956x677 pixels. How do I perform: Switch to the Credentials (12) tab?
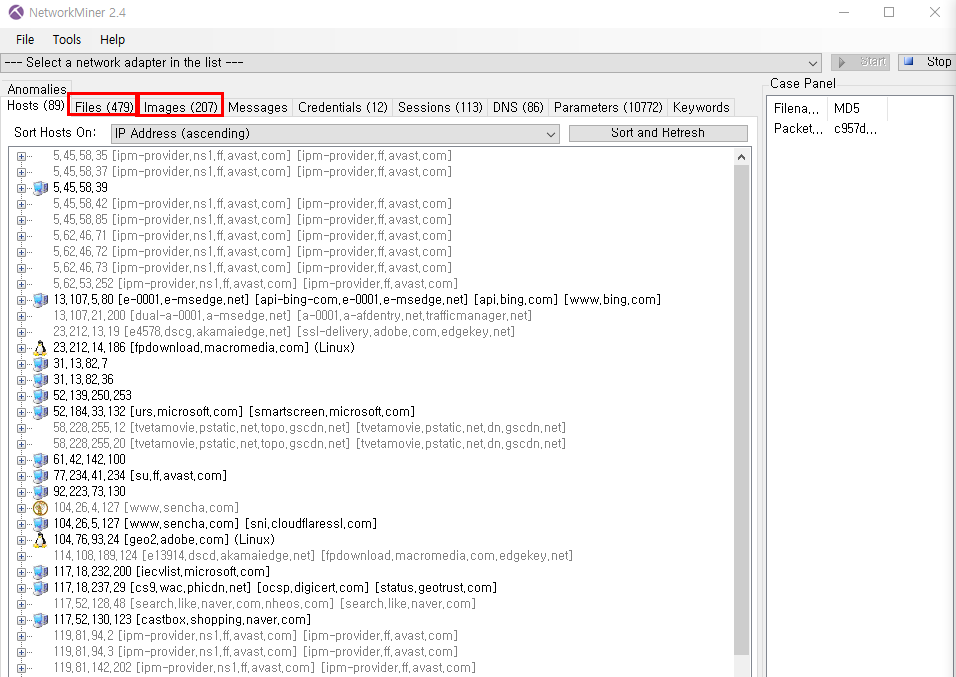(343, 107)
